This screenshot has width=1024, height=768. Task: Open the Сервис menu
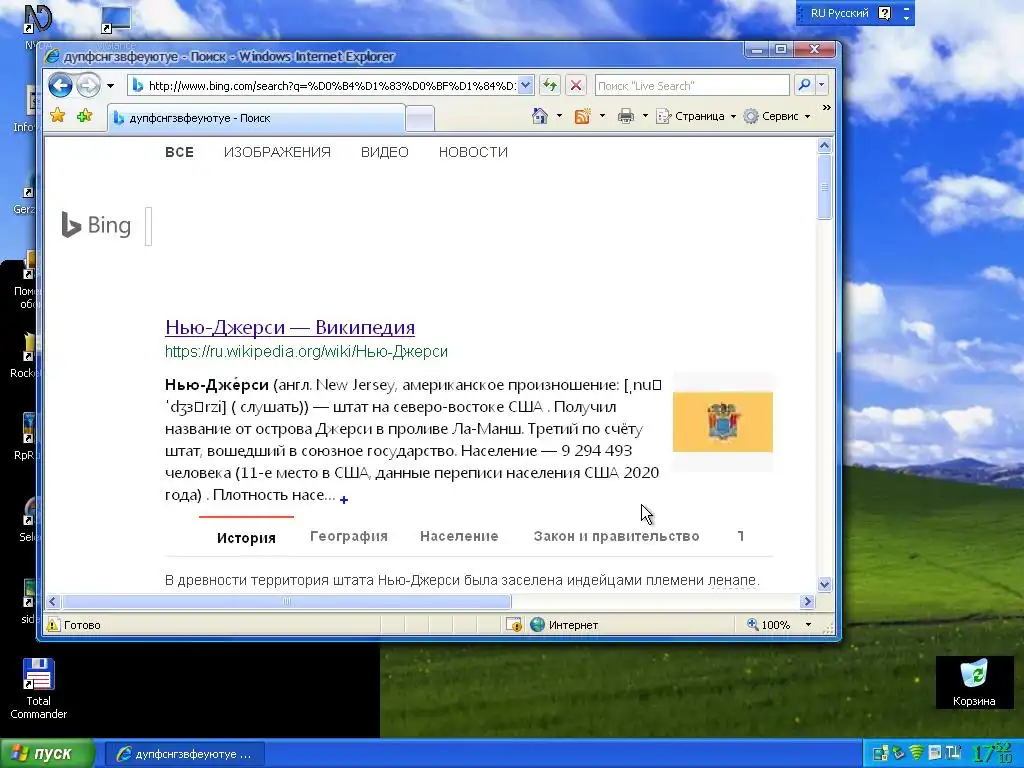click(x=777, y=116)
